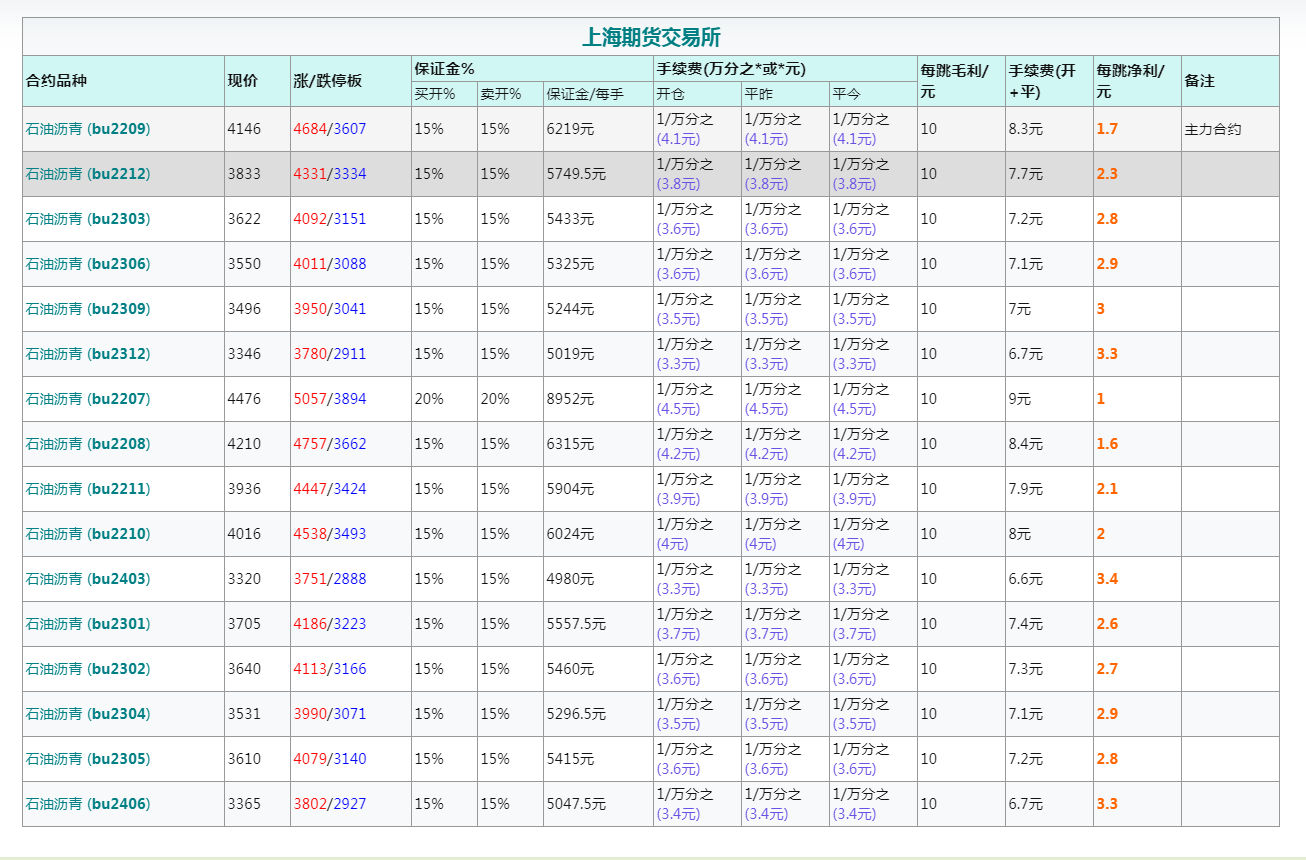
Task: Select the 8.3元 total fee cell
Action: pyautogui.click(x=1026, y=129)
